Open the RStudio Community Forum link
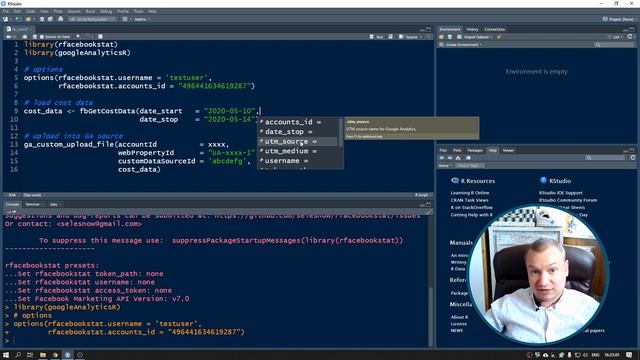Viewport: 640px width, 360px height. pyautogui.click(x=568, y=200)
